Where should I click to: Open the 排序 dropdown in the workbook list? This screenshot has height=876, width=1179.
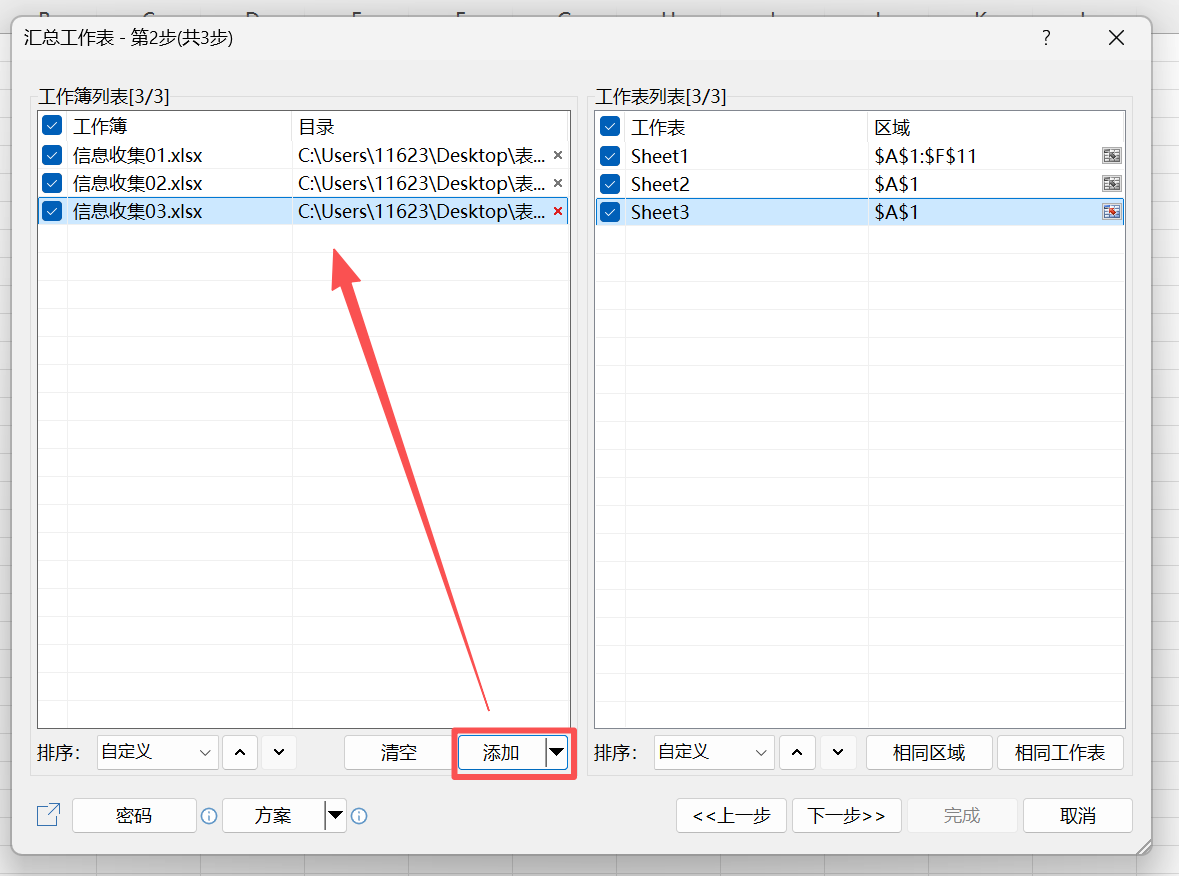(x=156, y=752)
